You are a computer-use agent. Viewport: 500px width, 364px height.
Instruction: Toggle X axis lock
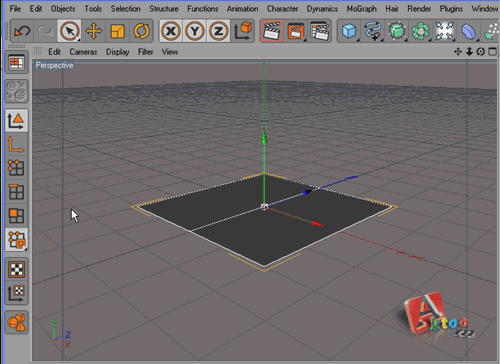pos(171,31)
